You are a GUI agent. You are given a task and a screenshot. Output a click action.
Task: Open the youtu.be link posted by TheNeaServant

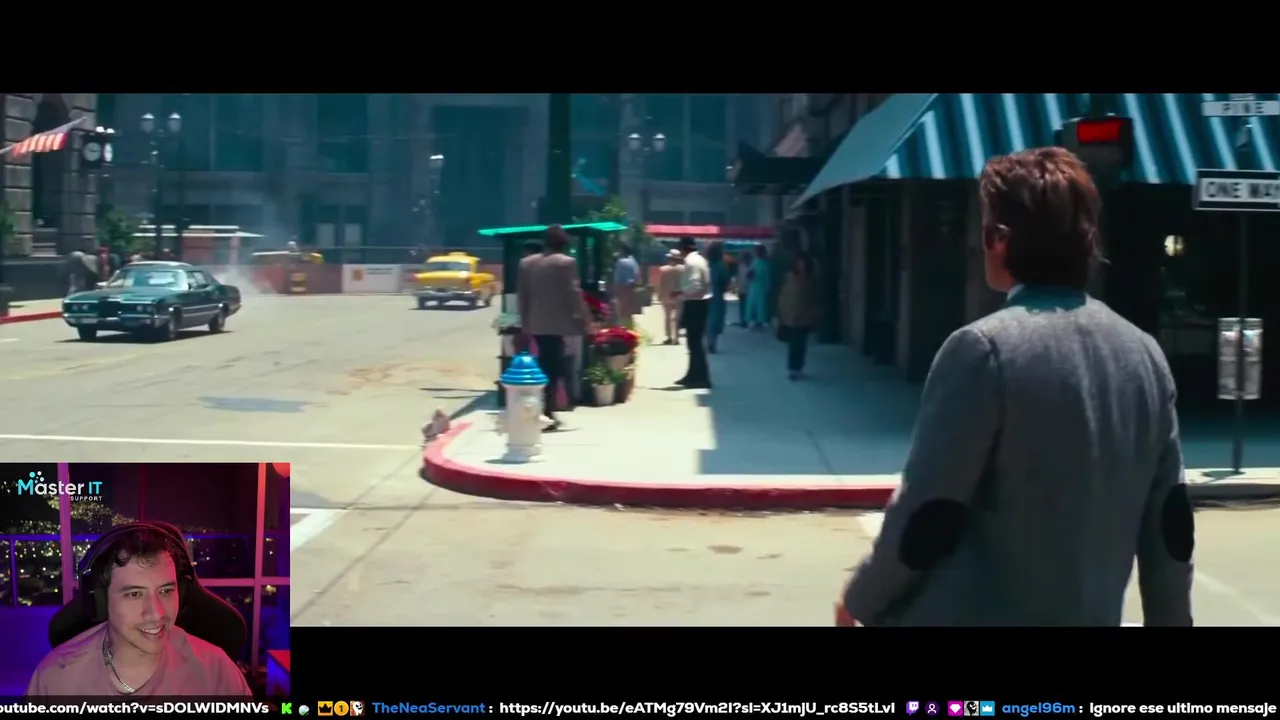pos(697,708)
